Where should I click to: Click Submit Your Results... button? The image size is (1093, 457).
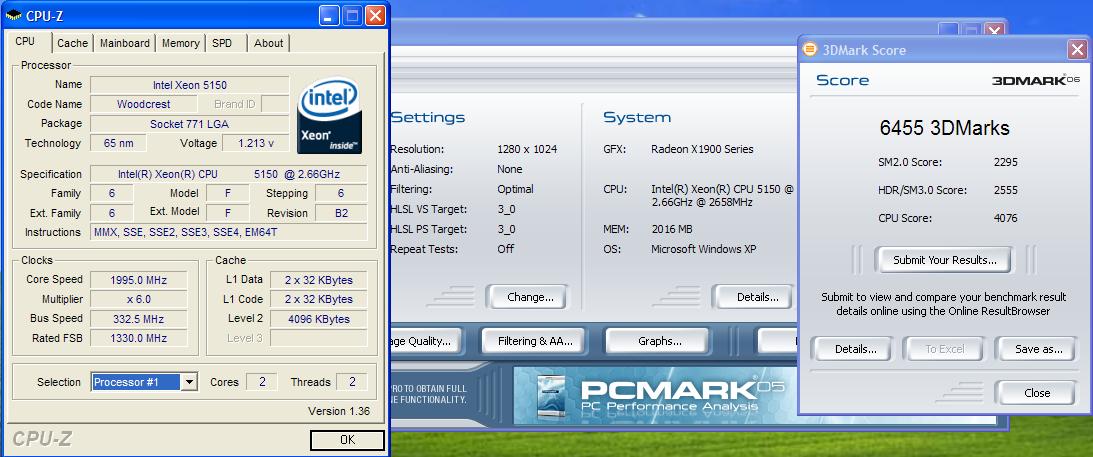[945, 260]
